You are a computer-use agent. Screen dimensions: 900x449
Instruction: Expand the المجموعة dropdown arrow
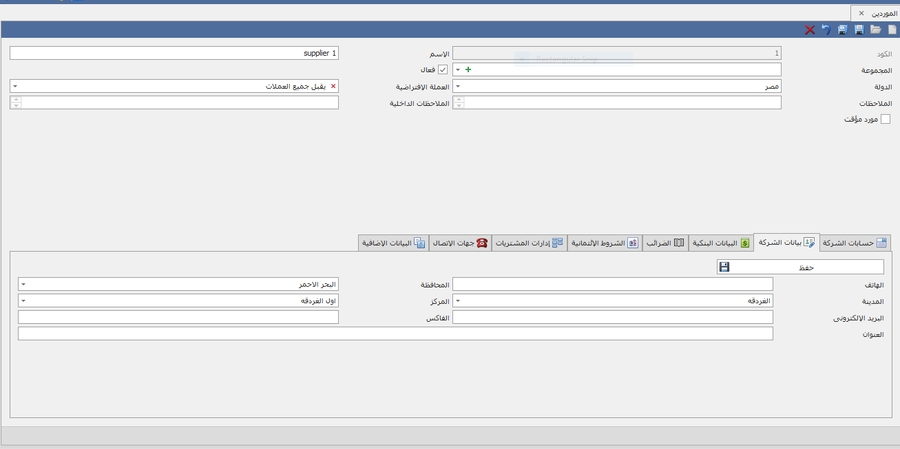point(458,70)
